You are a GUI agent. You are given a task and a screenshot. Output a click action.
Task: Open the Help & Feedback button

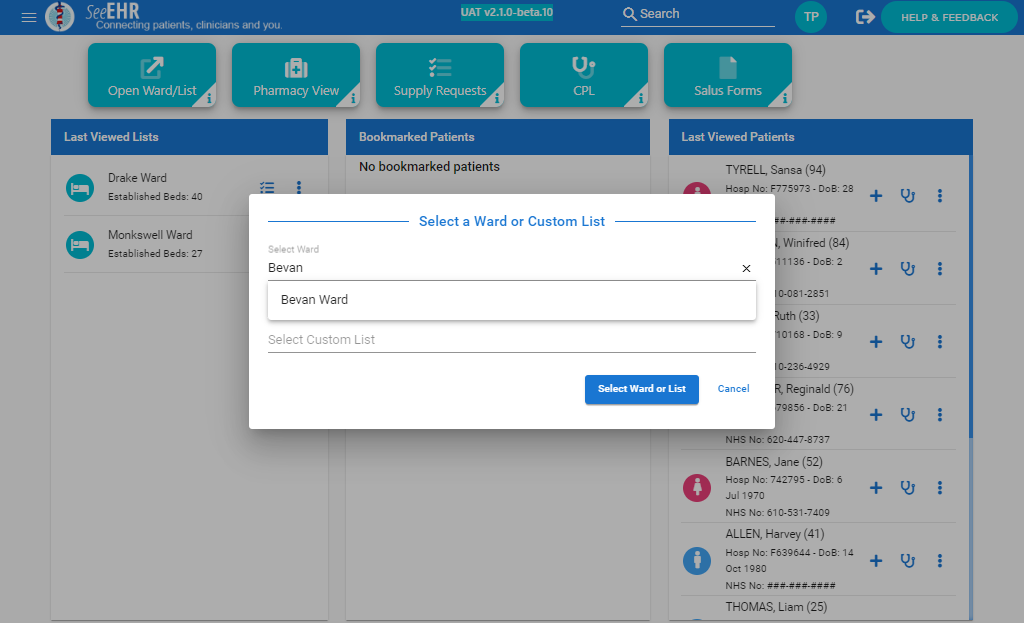click(949, 18)
